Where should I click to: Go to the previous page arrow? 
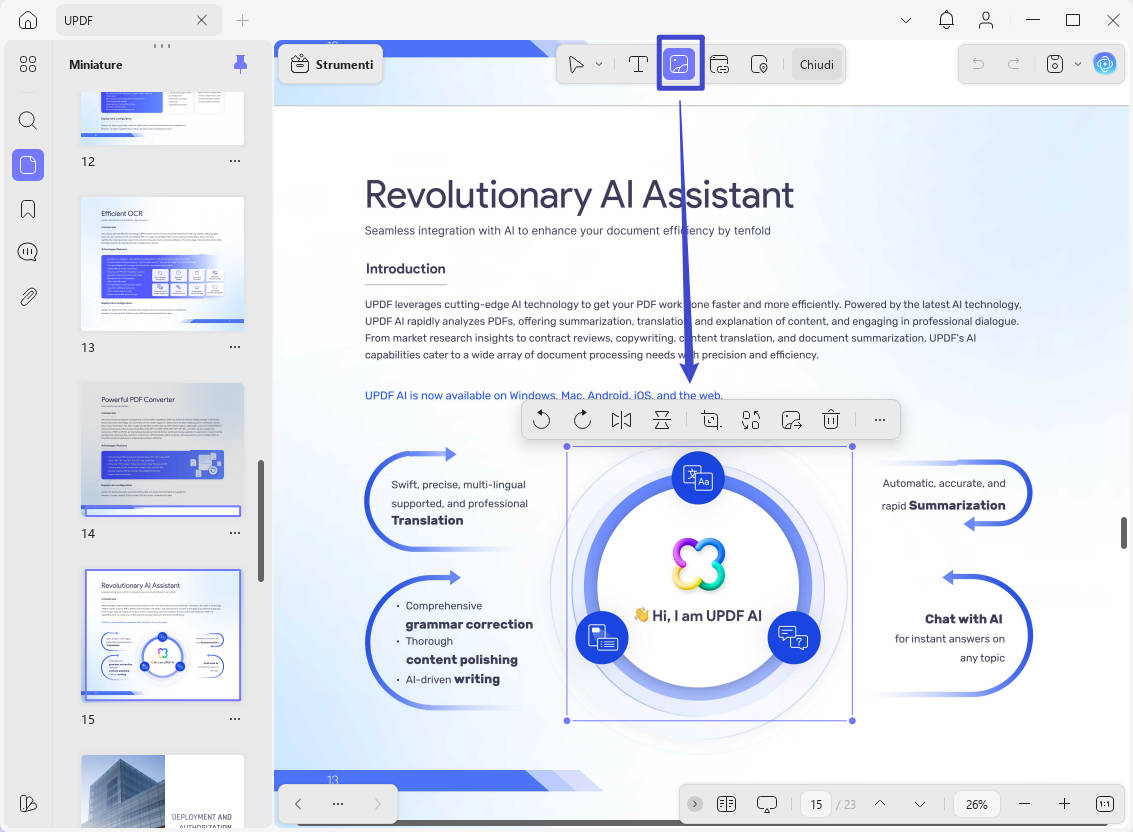(x=879, y=803)
